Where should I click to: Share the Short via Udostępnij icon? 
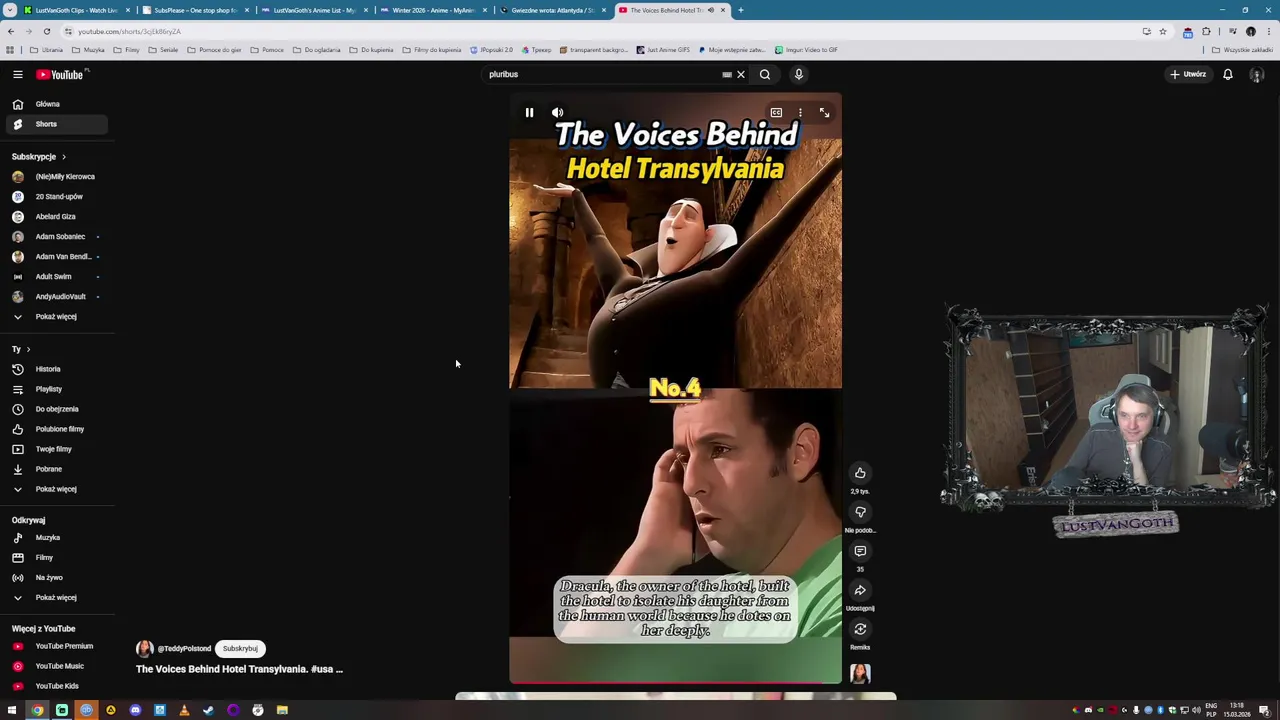pos(860,590)
